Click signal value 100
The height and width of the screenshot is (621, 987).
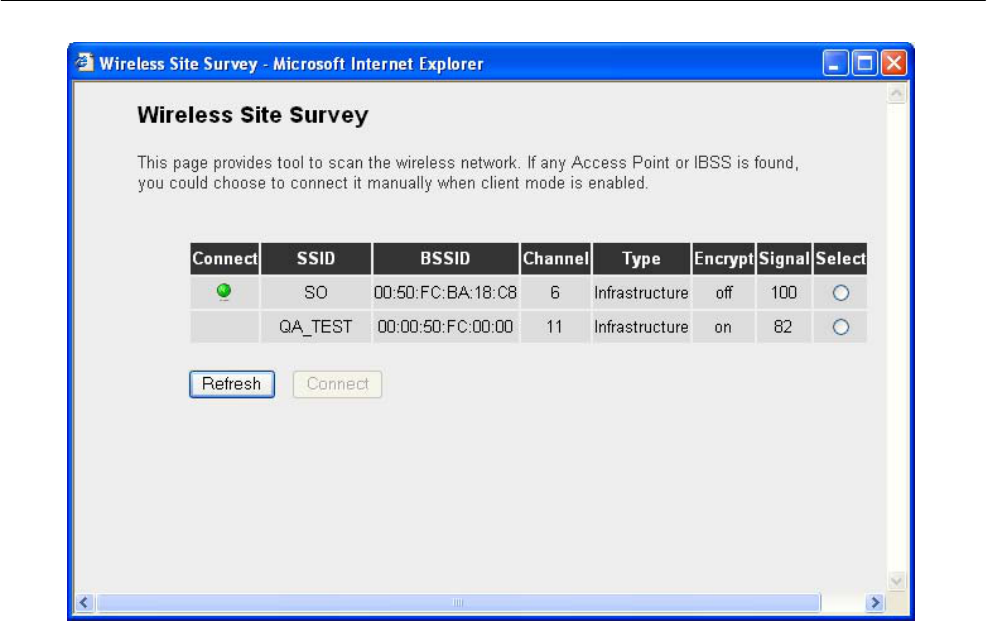click(x=784, y=293)
